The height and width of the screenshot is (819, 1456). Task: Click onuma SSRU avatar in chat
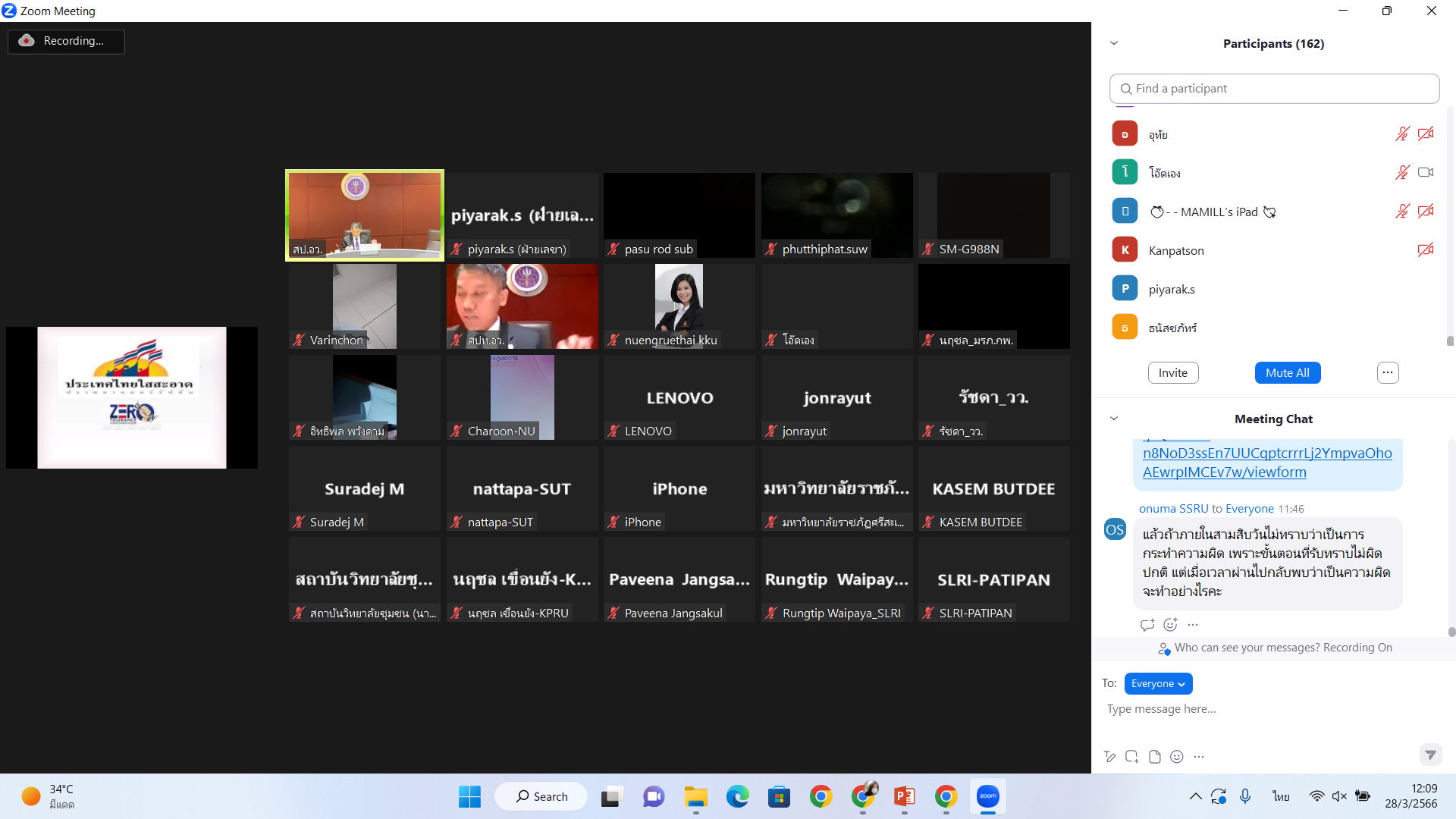pyautogui.click(x=1115, y=529)
